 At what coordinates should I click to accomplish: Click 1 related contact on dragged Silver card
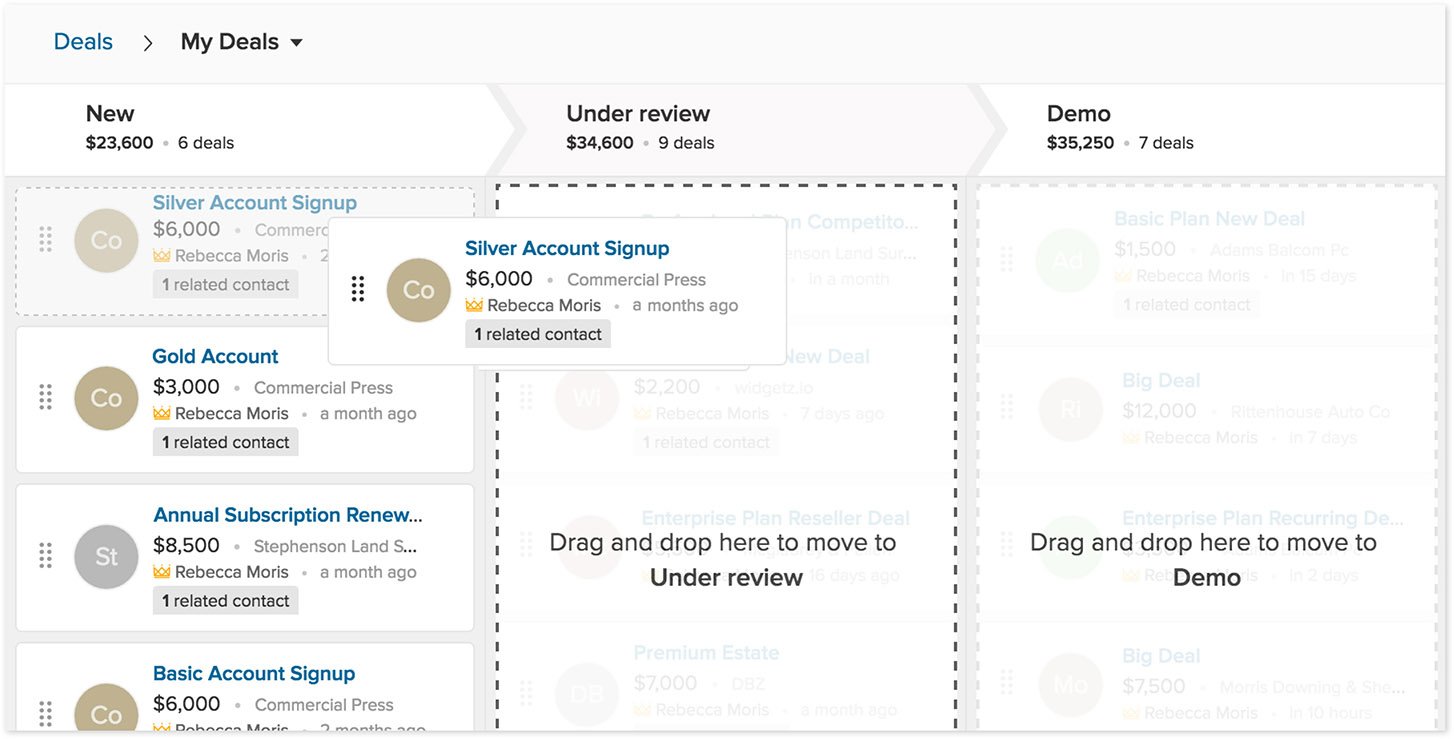click(x=538, y=334)
